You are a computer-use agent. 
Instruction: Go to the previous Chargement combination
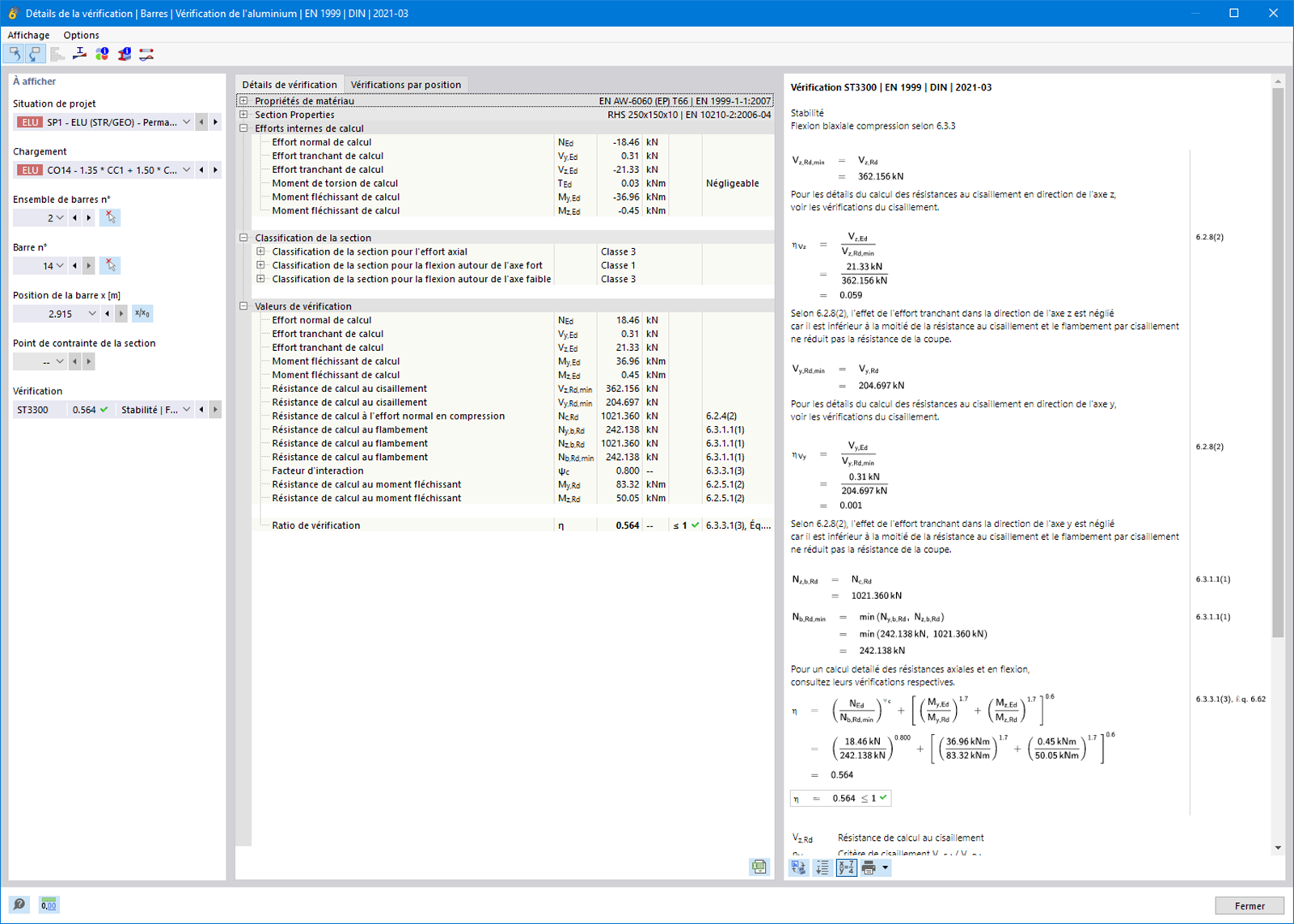point(201,170)
